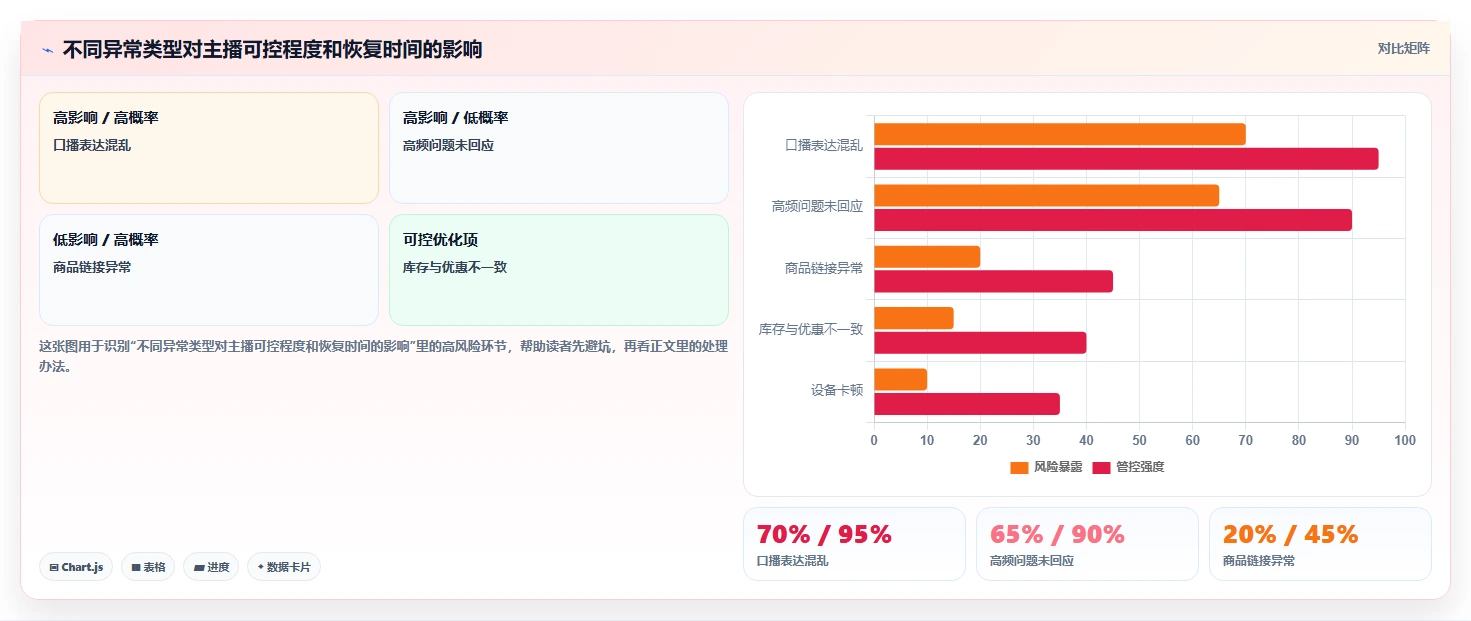Click the x-axis tick label 100
Screen dimensions: 1471x621
pyautogui.click(x=1405, y=440)
